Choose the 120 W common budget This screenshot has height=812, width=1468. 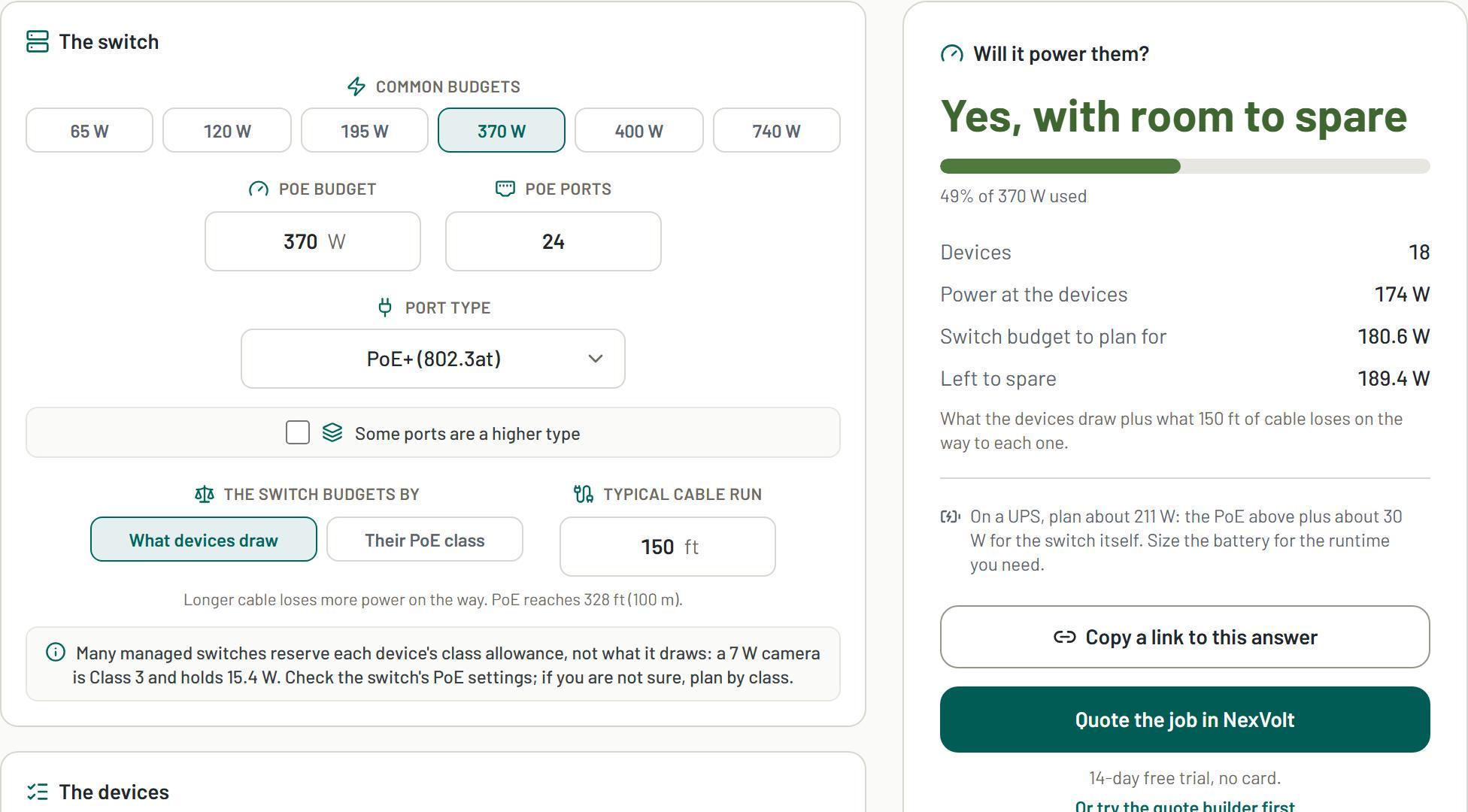tap(227, 130)
